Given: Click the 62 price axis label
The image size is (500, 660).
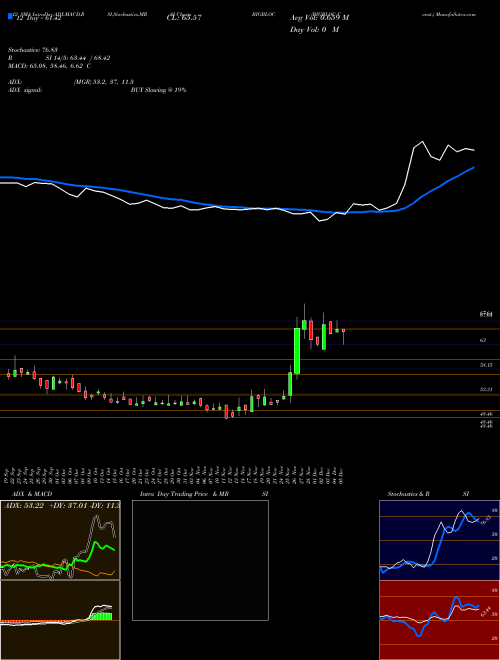Looking at the screenshot, I should [x=483, y=340].
